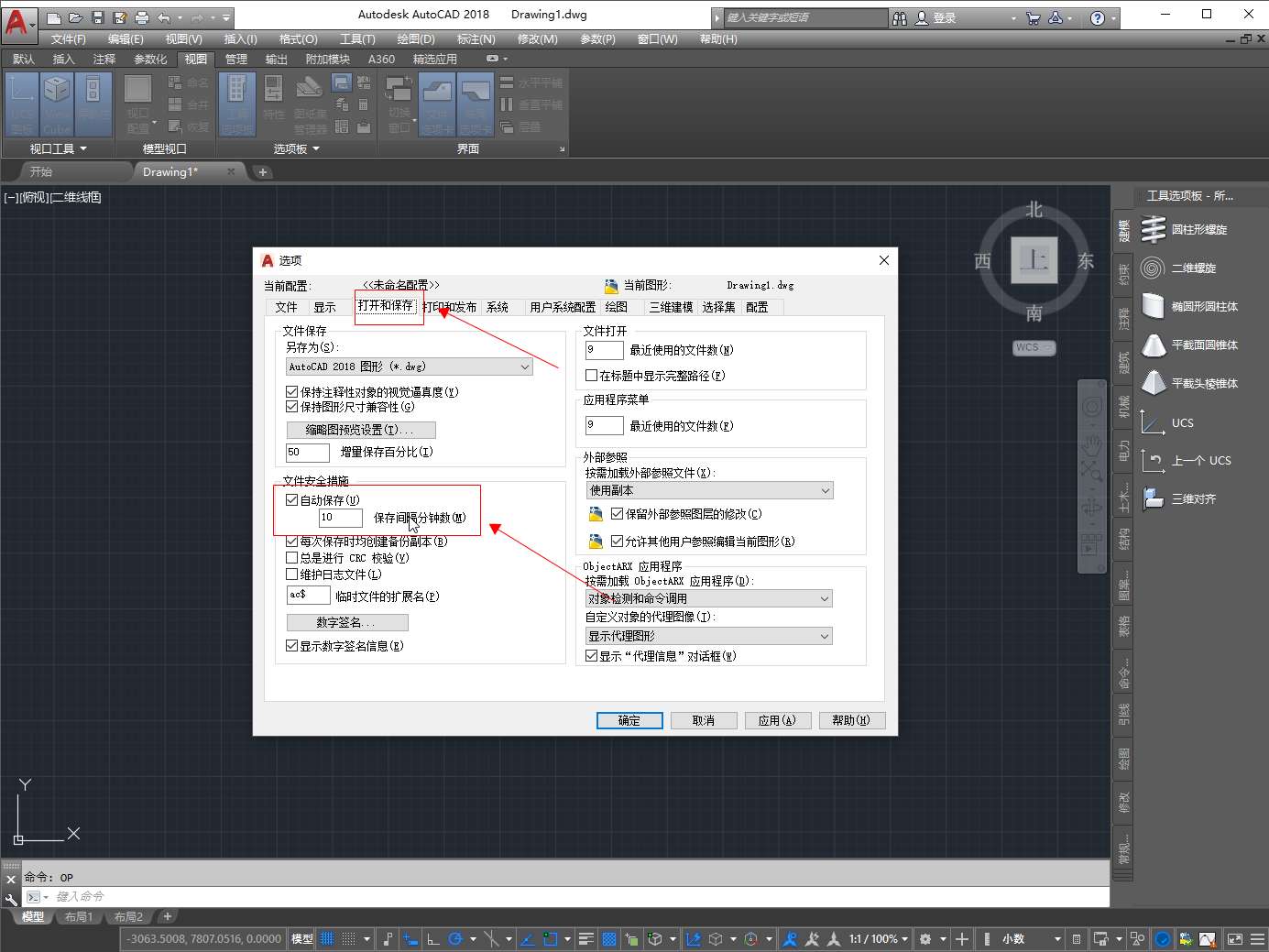
Task: Click the ViewCube top face
Action: pyautogui.click(x=1034, y=260)
